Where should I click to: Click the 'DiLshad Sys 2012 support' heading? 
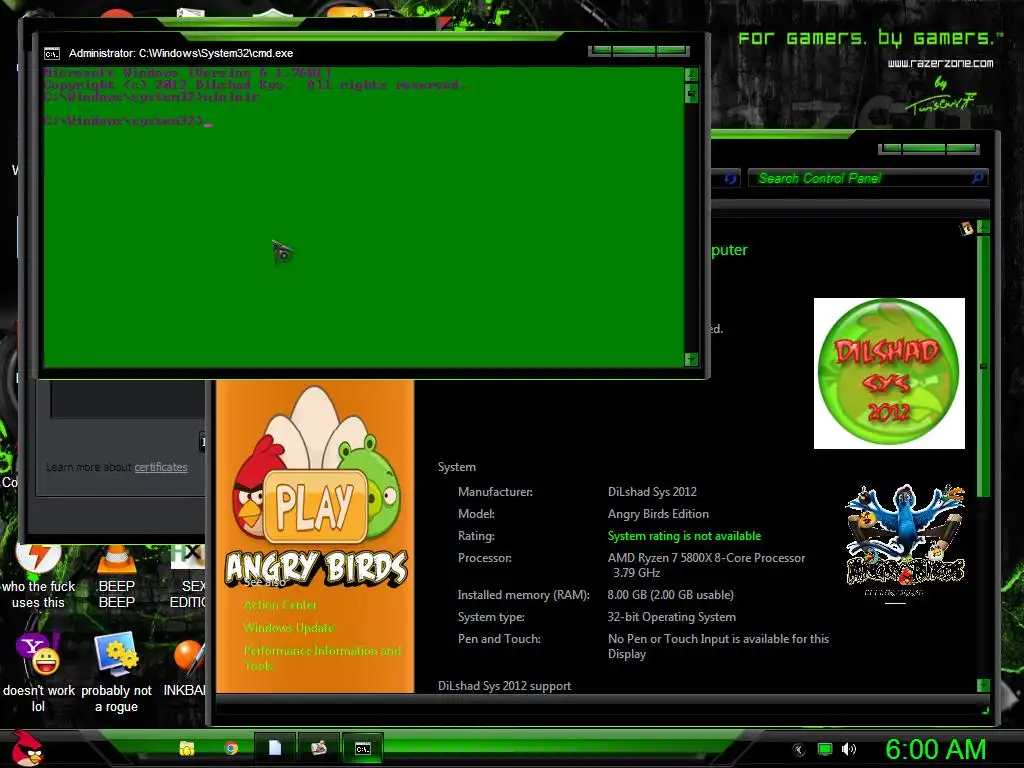point(504,686)
